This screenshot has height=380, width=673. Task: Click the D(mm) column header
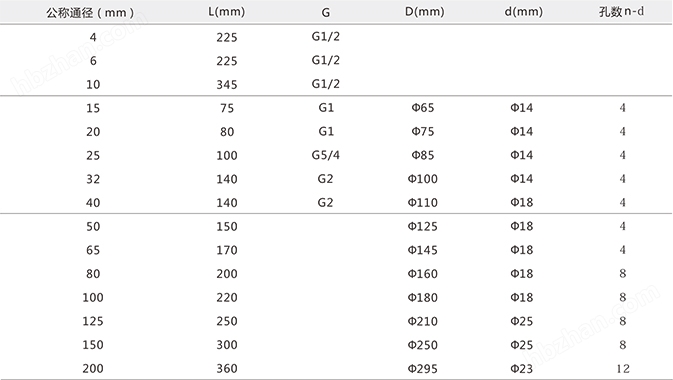424,12
